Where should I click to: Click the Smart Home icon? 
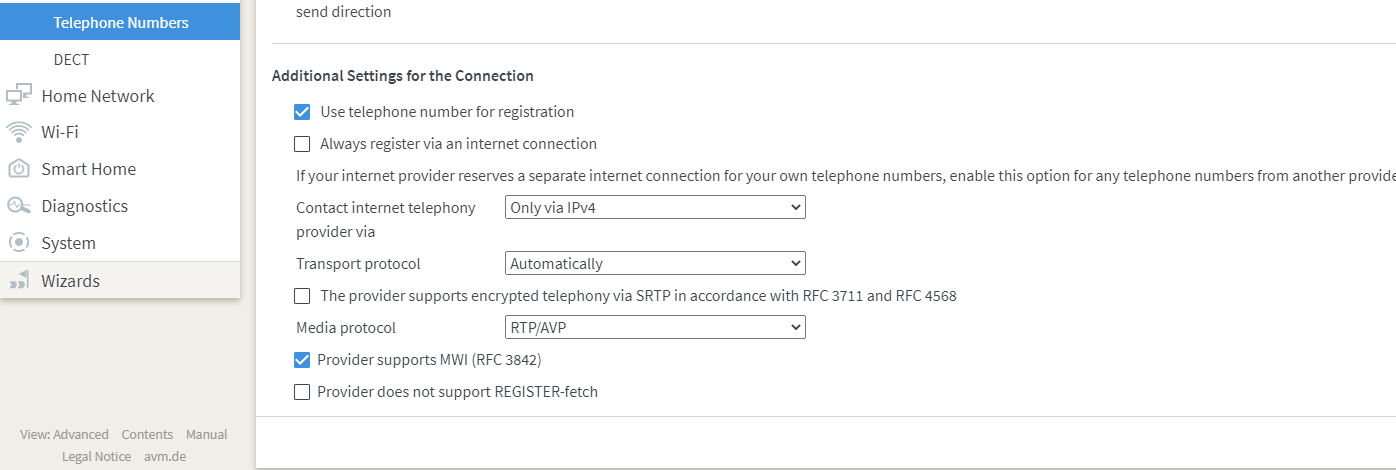tap(18, 169)
